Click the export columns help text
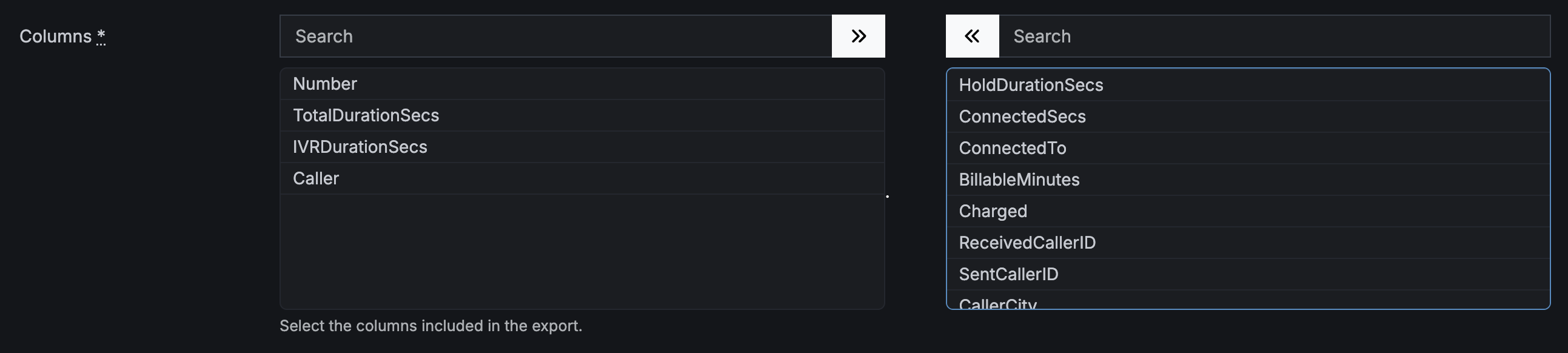 [431, 326]
